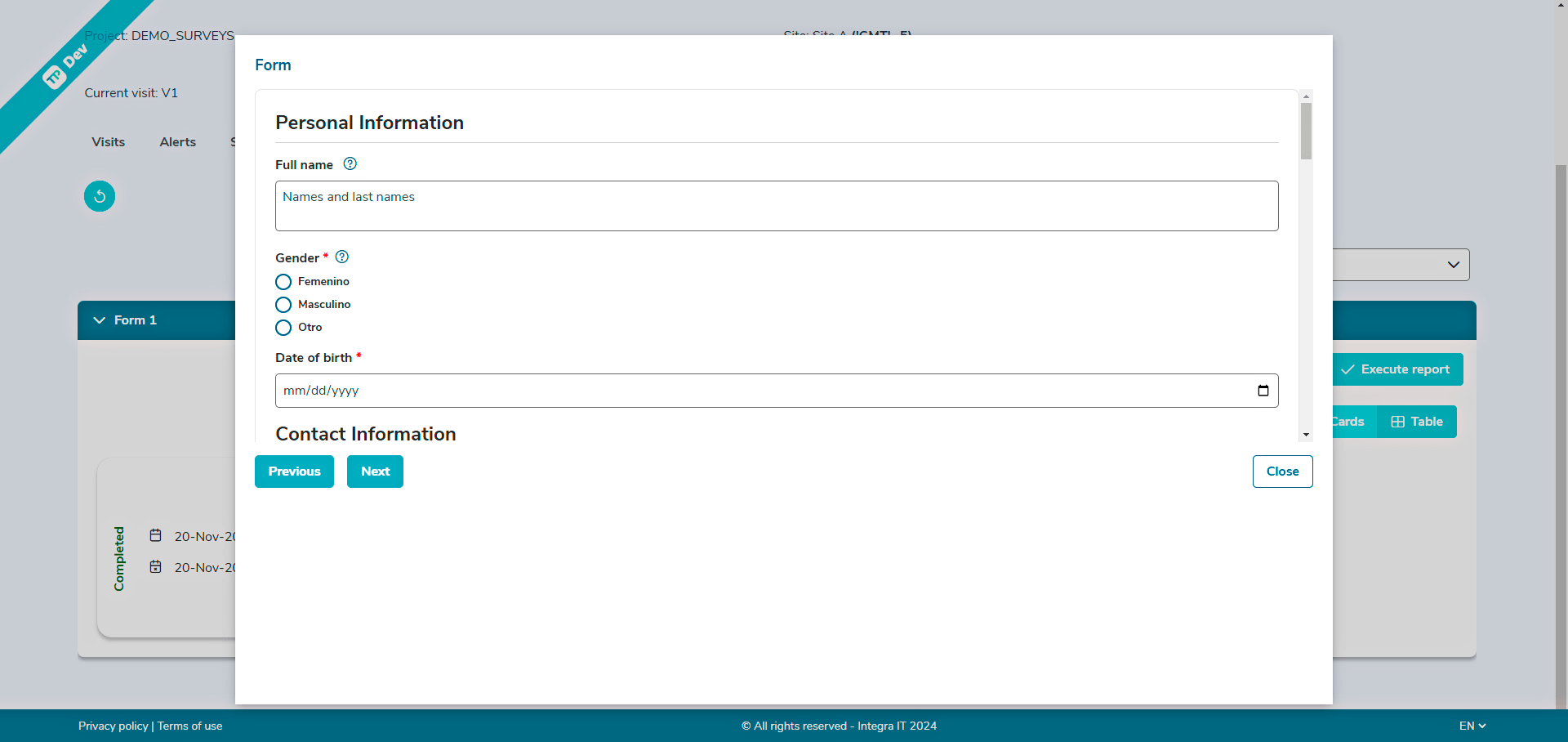Open the EN language selector
The width and height of the screenshot is (1568, 742).
click(1472, 726)
